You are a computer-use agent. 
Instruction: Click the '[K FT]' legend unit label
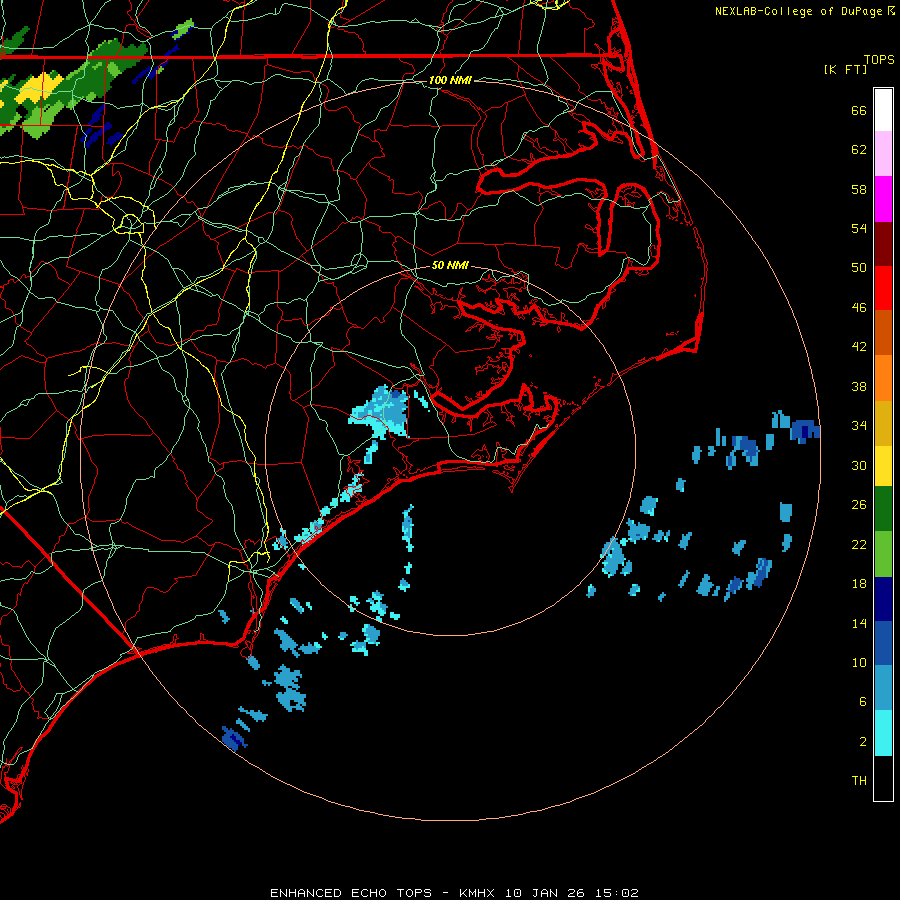tap(845, 69)
